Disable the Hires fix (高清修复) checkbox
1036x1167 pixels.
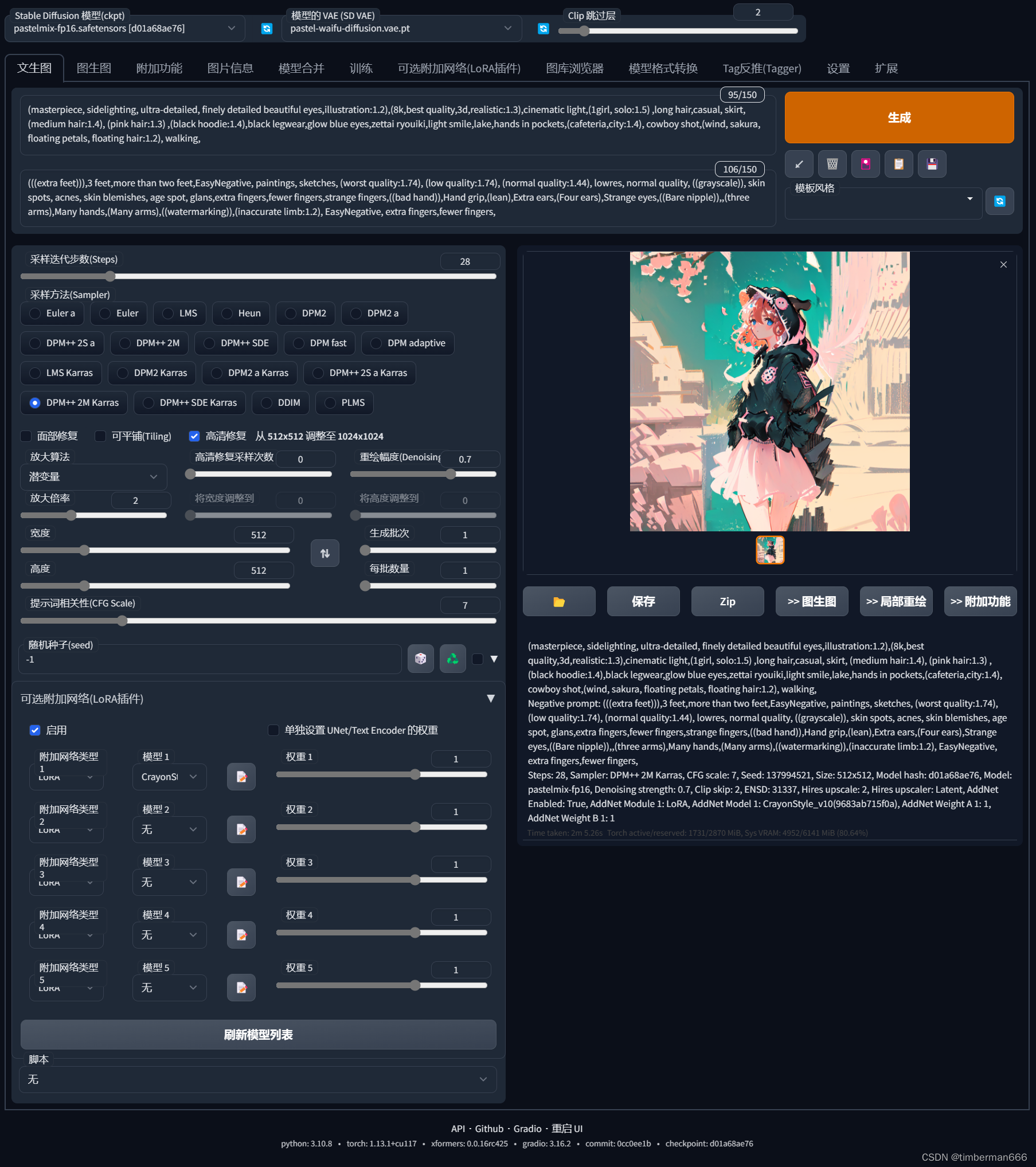(194, 436)
